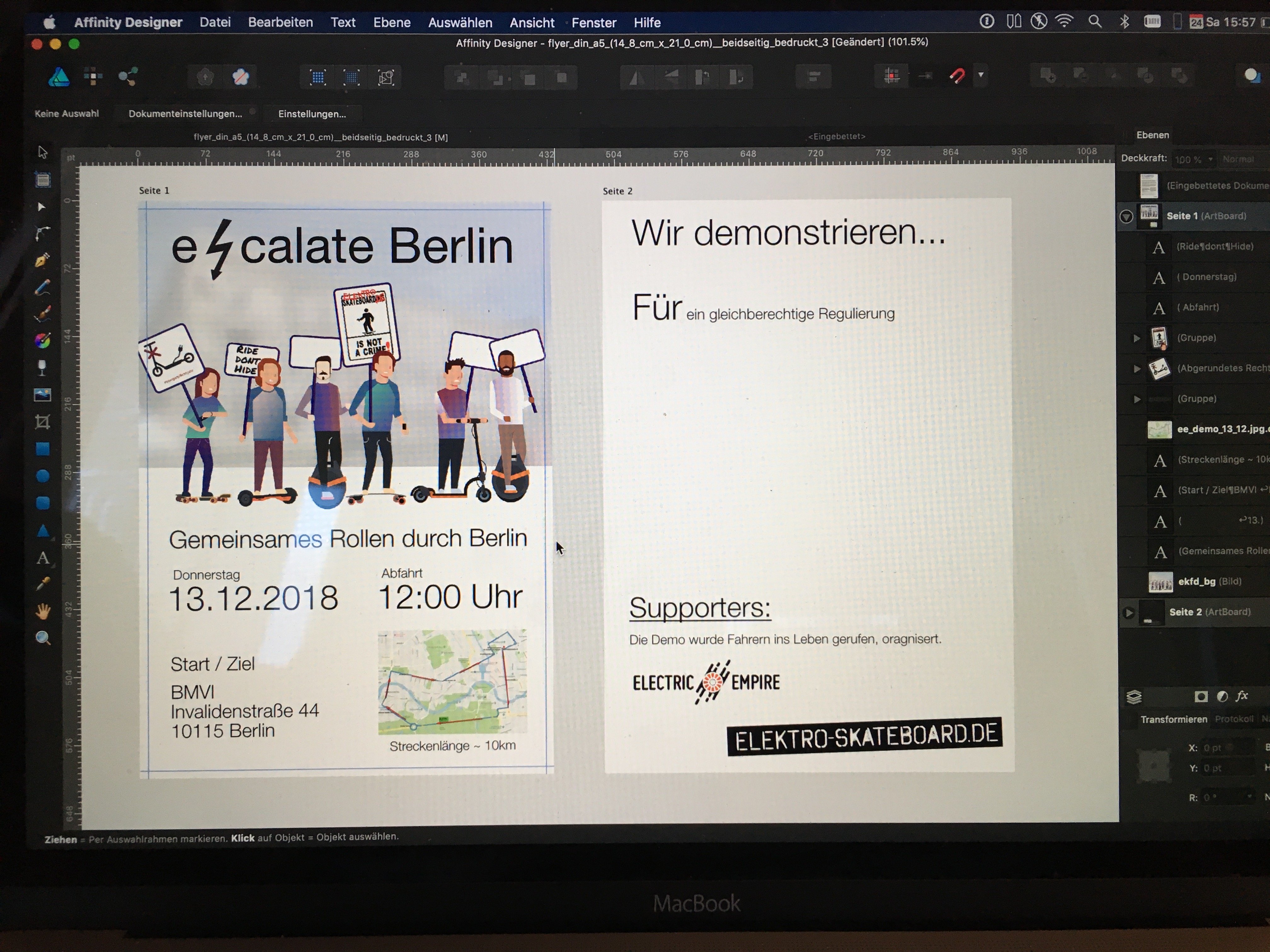Toggle Force Pixel Alignment button
Image resolution: width=1270 pixels, height=952 pixels.
click(x=891, y=76)
